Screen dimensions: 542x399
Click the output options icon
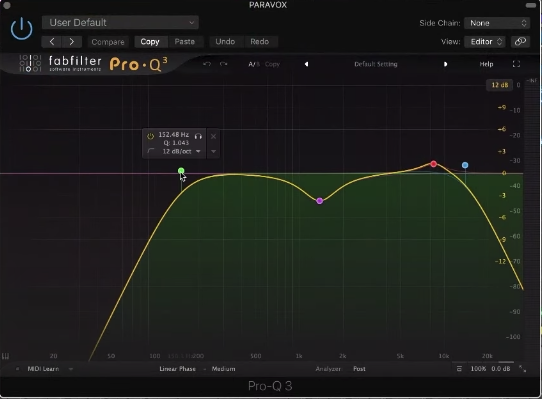pos(459,369)
